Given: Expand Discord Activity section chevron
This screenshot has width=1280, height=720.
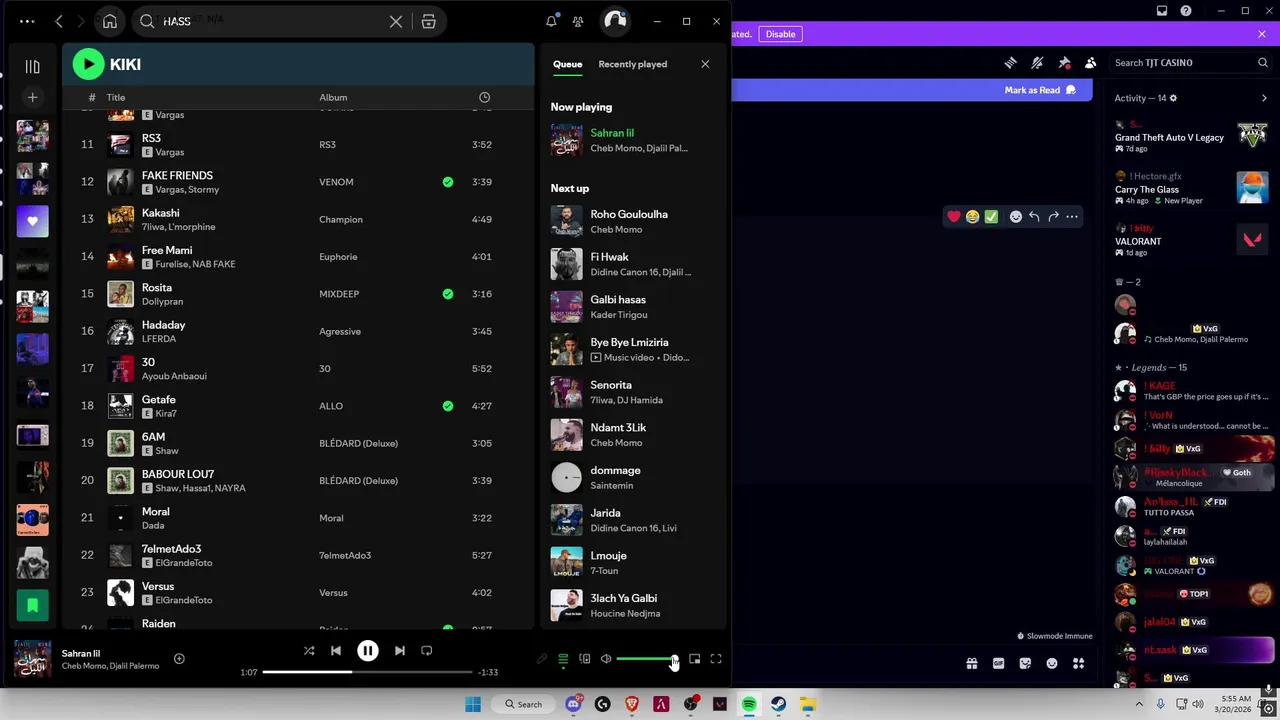Looking at the screenshot, I should point(1264,98).
